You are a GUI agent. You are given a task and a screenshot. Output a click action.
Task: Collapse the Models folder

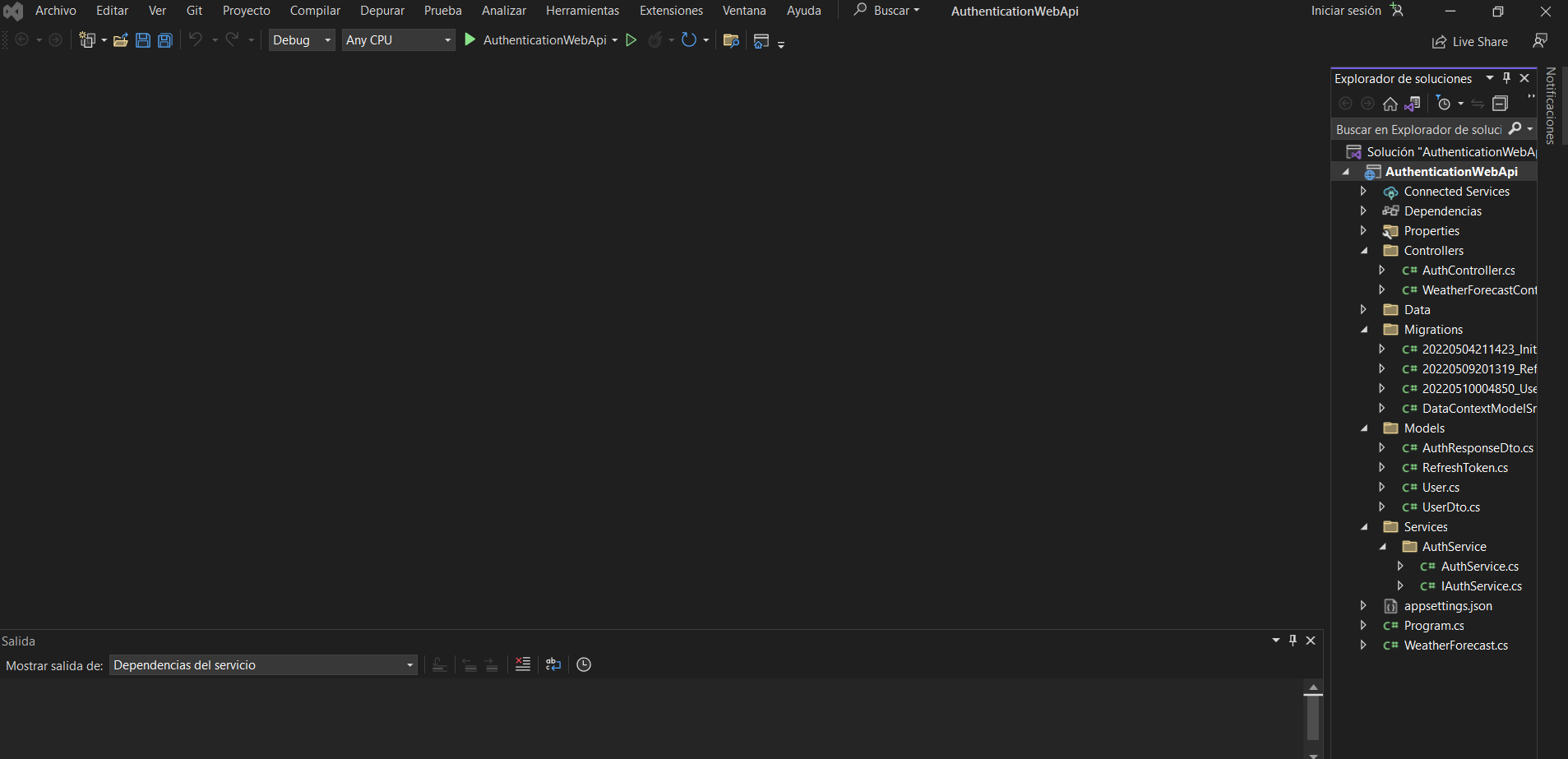(x=1364, y=428)
